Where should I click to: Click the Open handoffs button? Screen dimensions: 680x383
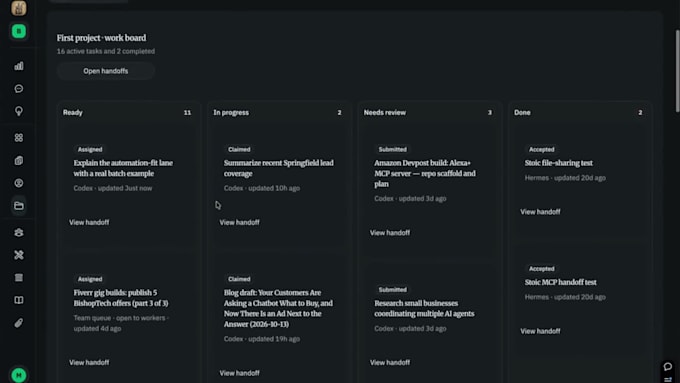pyautogui.click(x=105, y=71)
